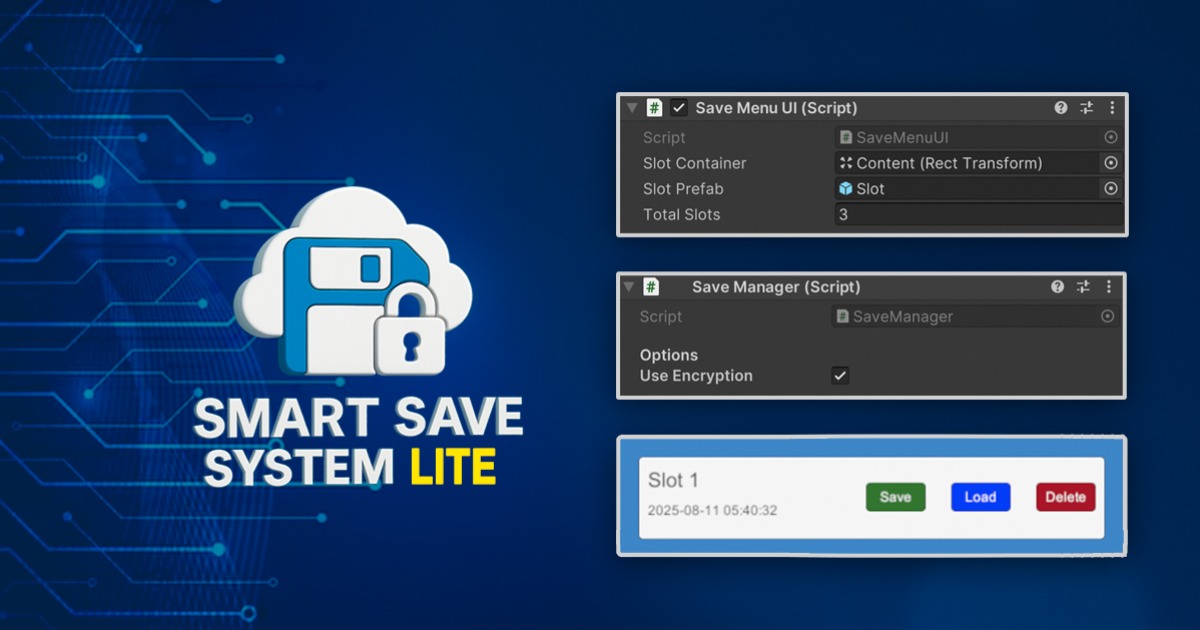The width and height of the screenshot is (1200, 630).
Task: Open the object picker for Slot Prefab
Action: tap(1110, 188)
